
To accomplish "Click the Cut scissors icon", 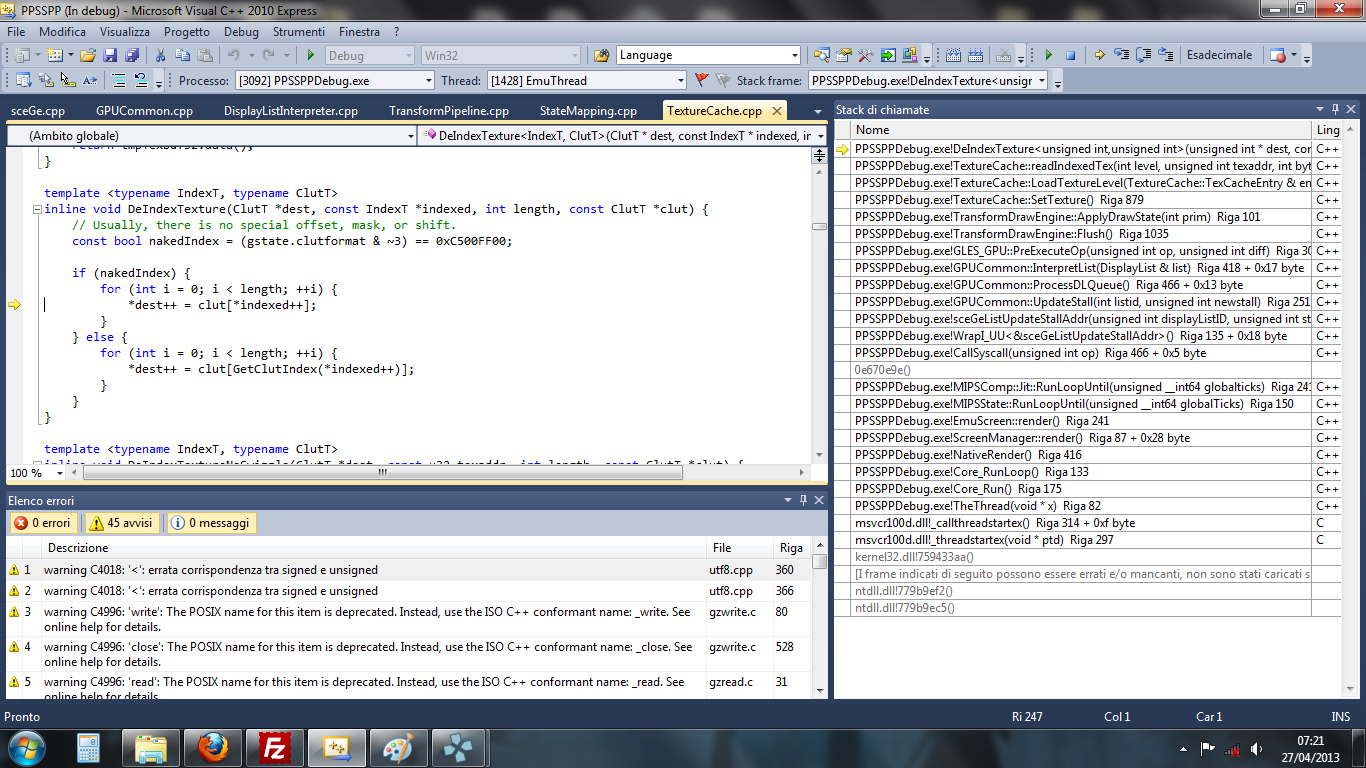I will [160, 55].
